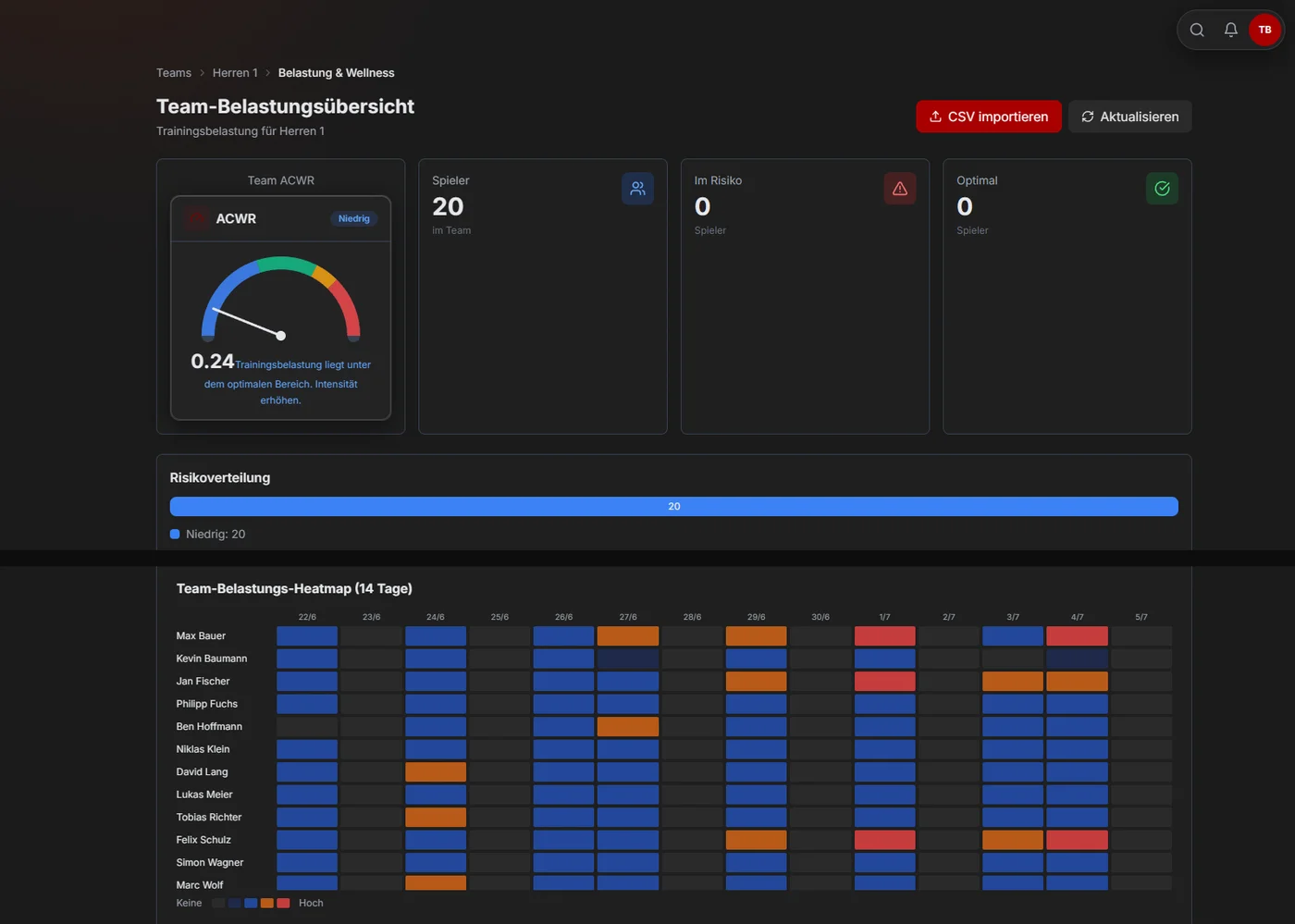
Task: Click the warning triangle in Im Risiko card
Action: pyautogui.click(x=900, y=189)
